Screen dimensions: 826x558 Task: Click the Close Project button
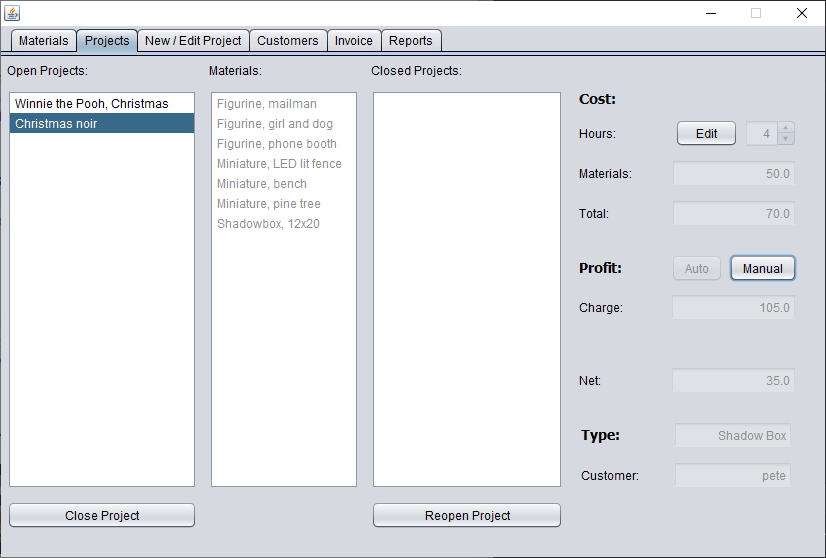click(102, 515)
